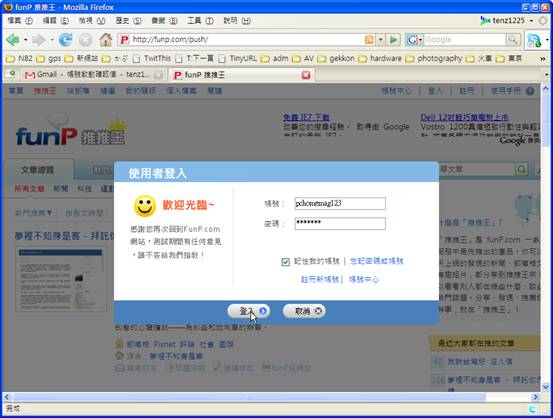Open the File (F) menu

(20, 21)
